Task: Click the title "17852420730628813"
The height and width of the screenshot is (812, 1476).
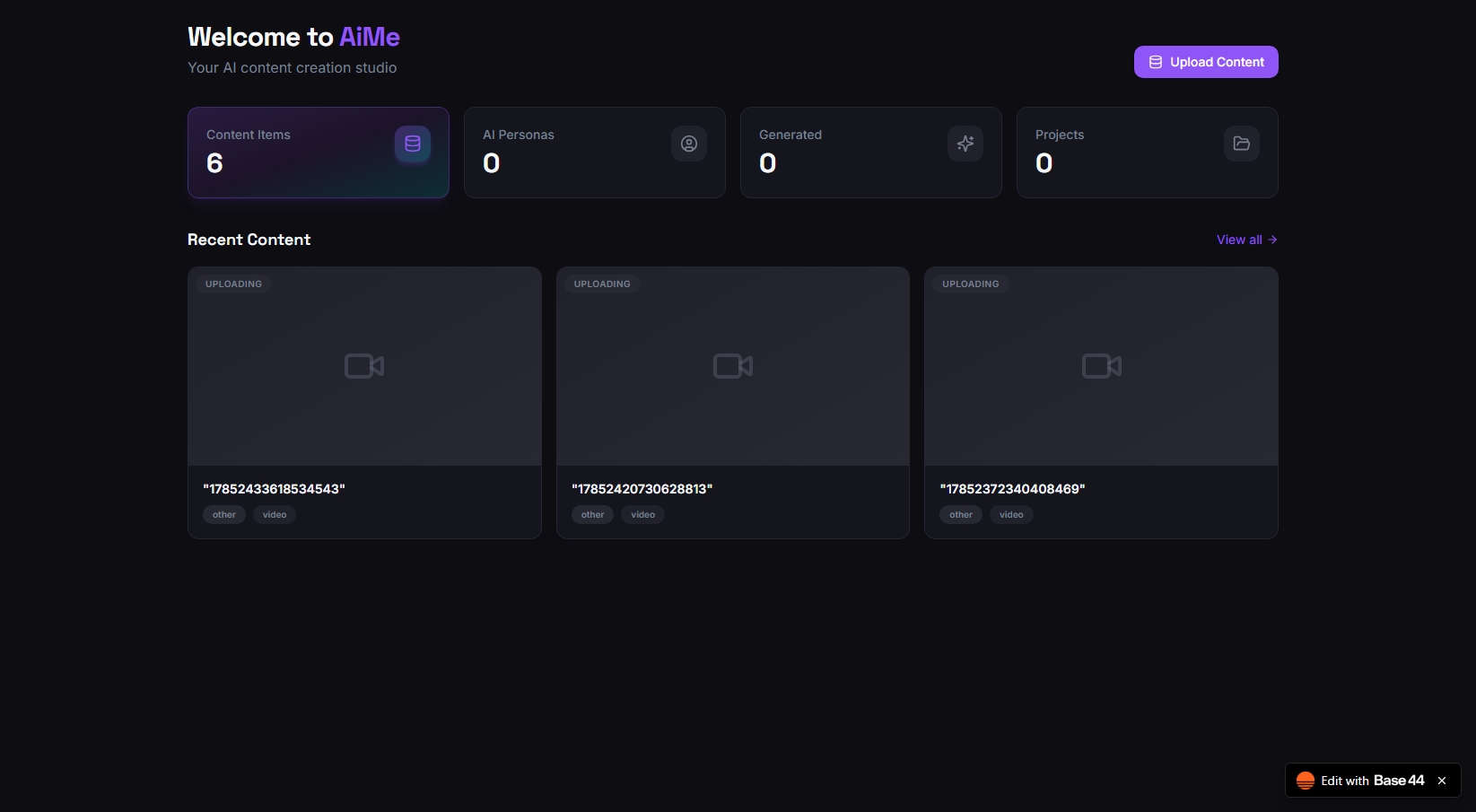Action: pos(642,489)
